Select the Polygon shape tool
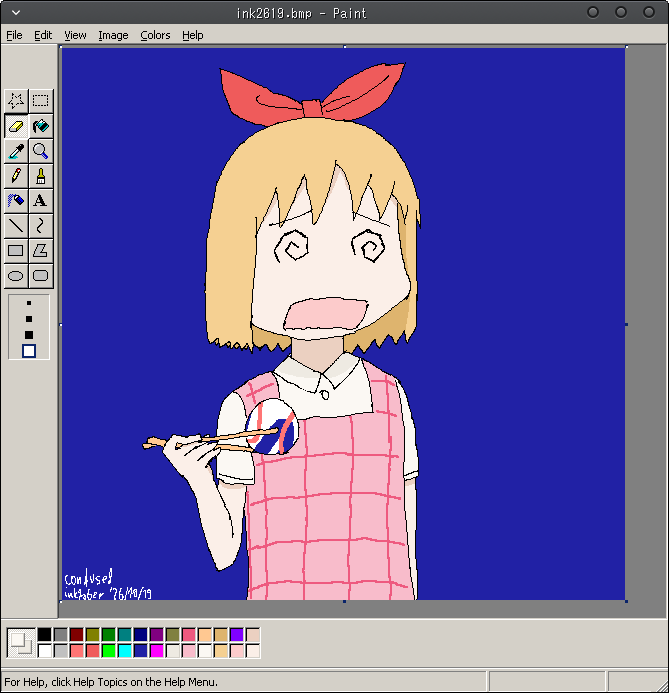The image size is (669, 693). 41,251
